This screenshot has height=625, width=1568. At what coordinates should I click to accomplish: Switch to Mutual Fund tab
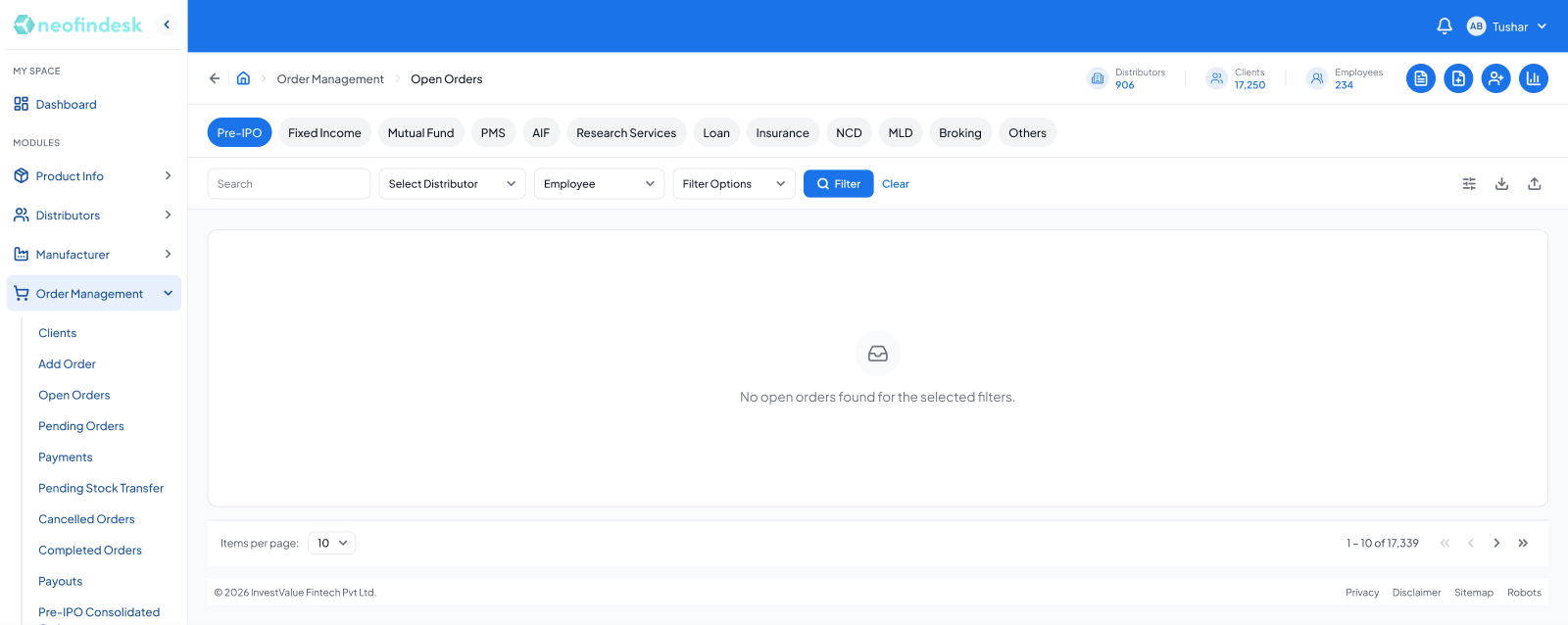[420, 132]
